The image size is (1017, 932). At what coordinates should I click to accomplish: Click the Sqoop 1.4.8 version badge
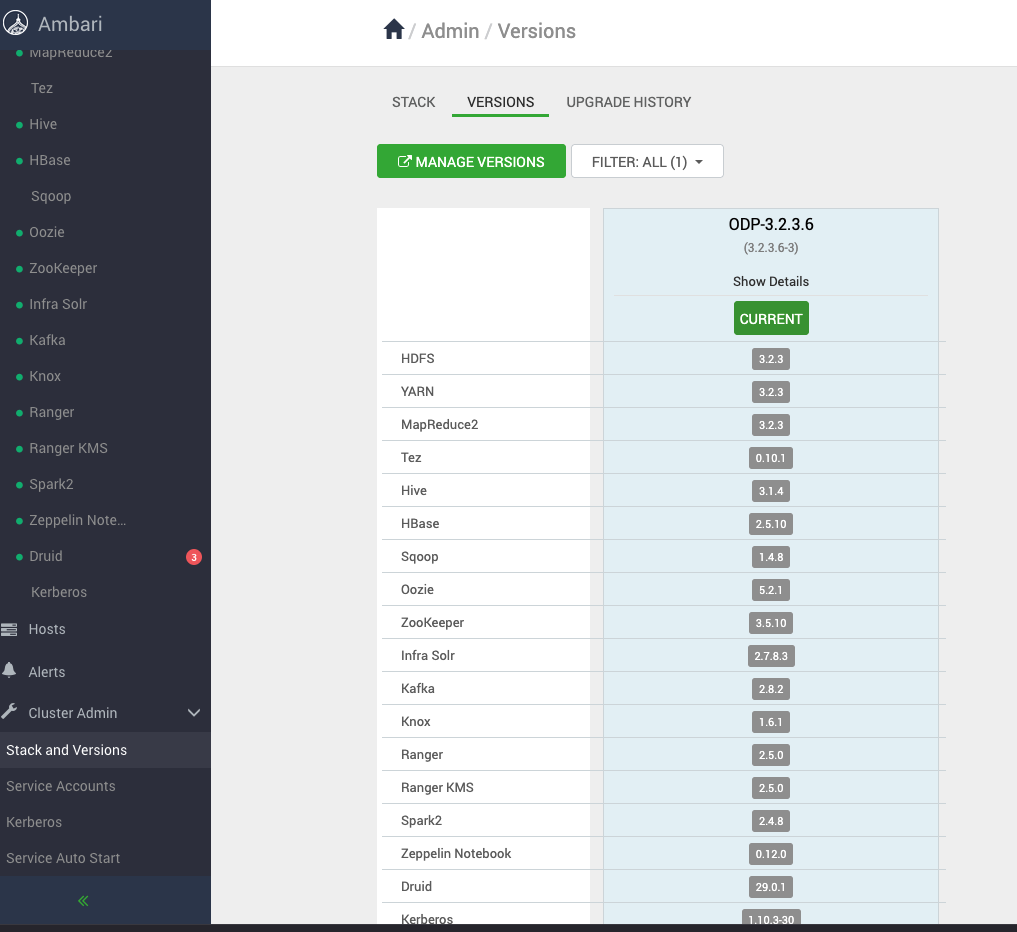(x=771, y=557)
